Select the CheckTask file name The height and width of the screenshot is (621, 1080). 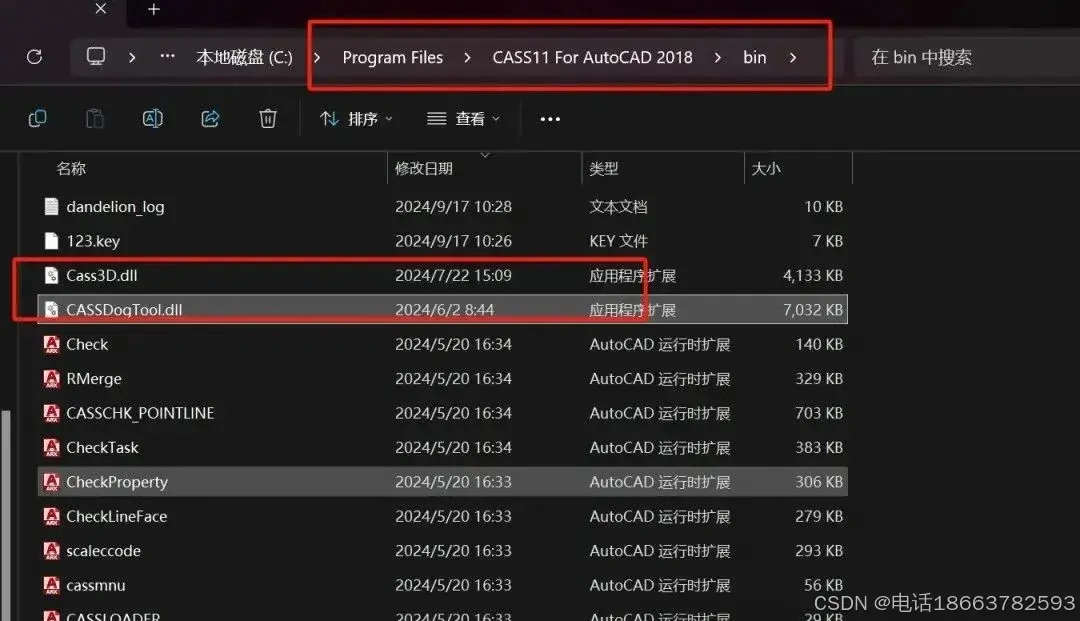pos(102,448)
